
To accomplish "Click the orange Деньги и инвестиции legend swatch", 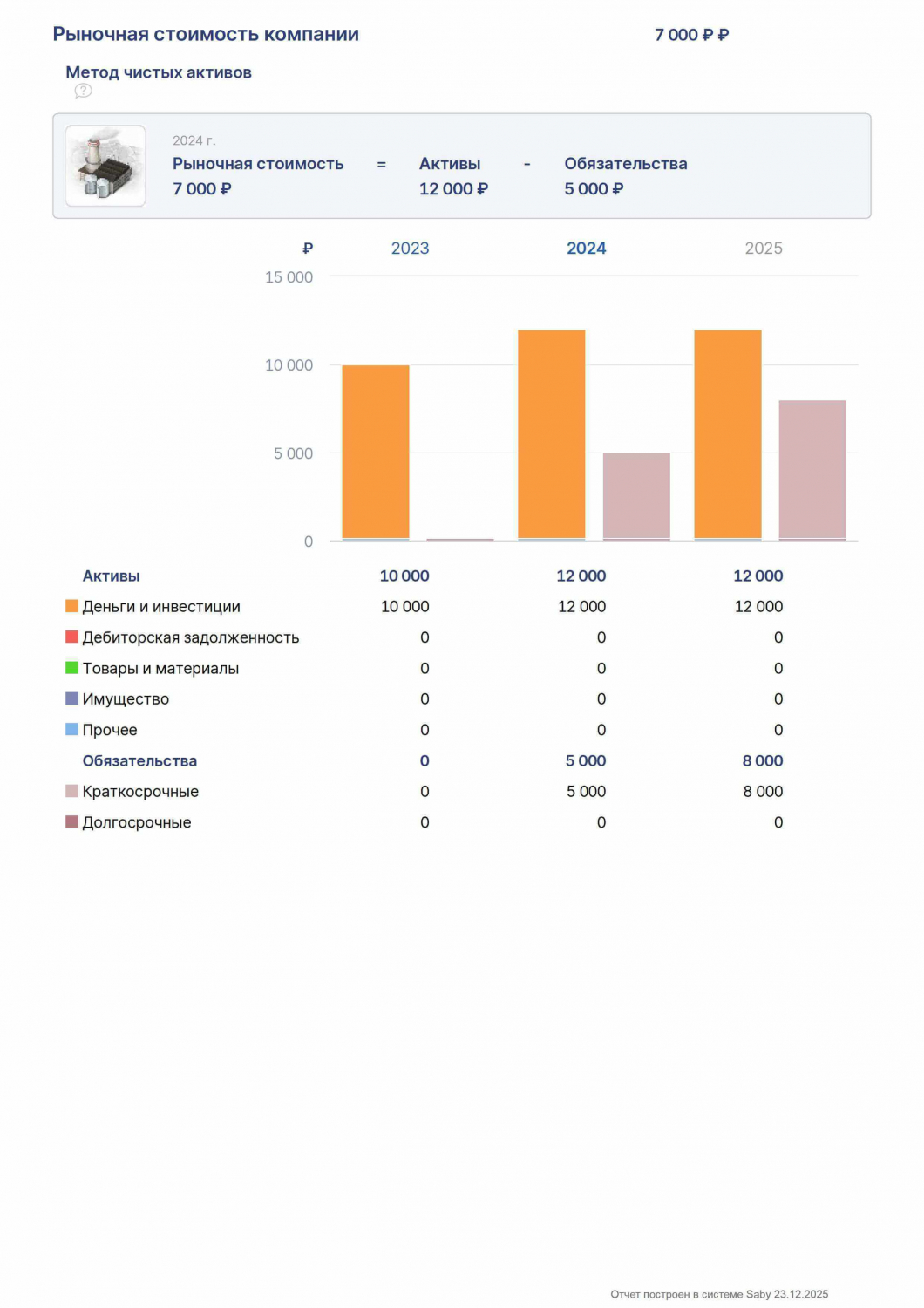I will [x=71, y=606].
